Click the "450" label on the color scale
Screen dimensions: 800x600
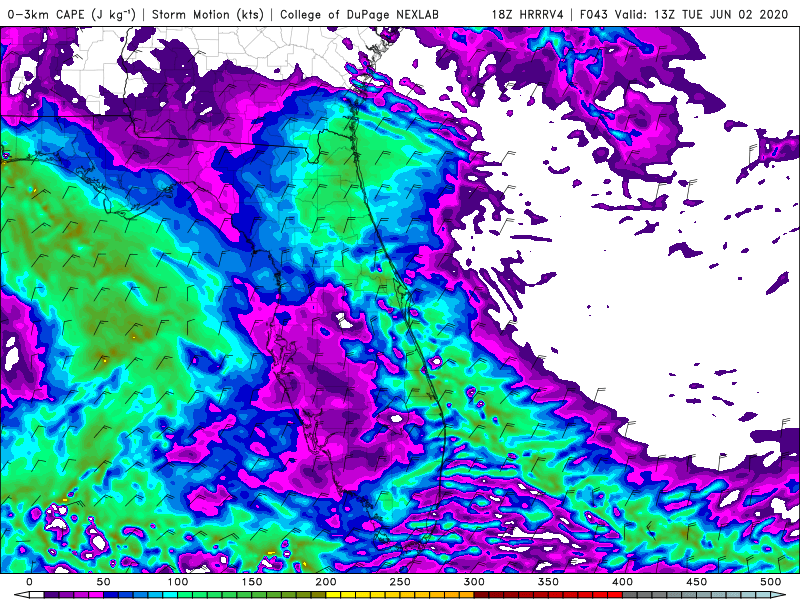point(696,582)
